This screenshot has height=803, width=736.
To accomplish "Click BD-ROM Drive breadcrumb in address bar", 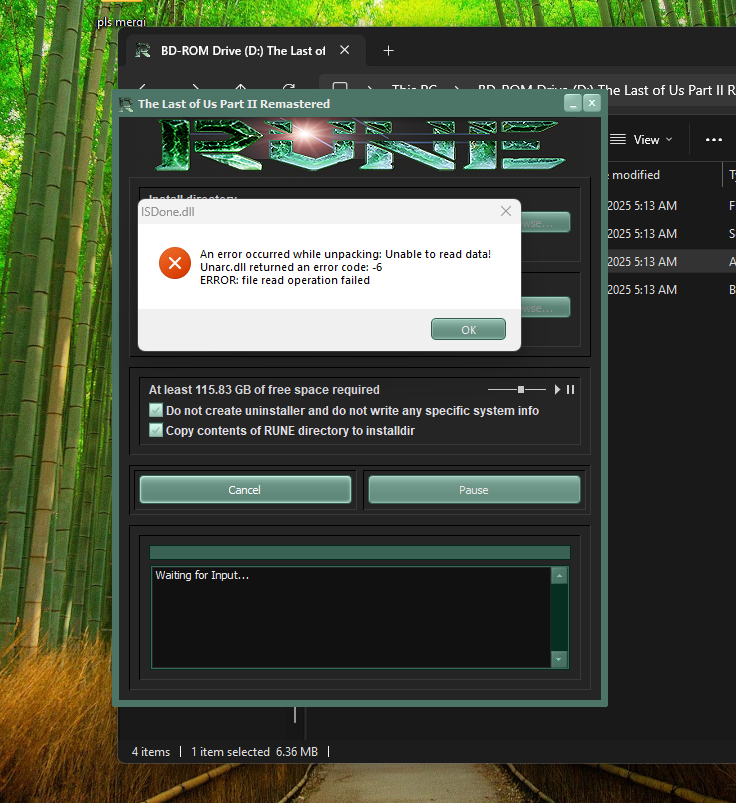I will point(607,91).
